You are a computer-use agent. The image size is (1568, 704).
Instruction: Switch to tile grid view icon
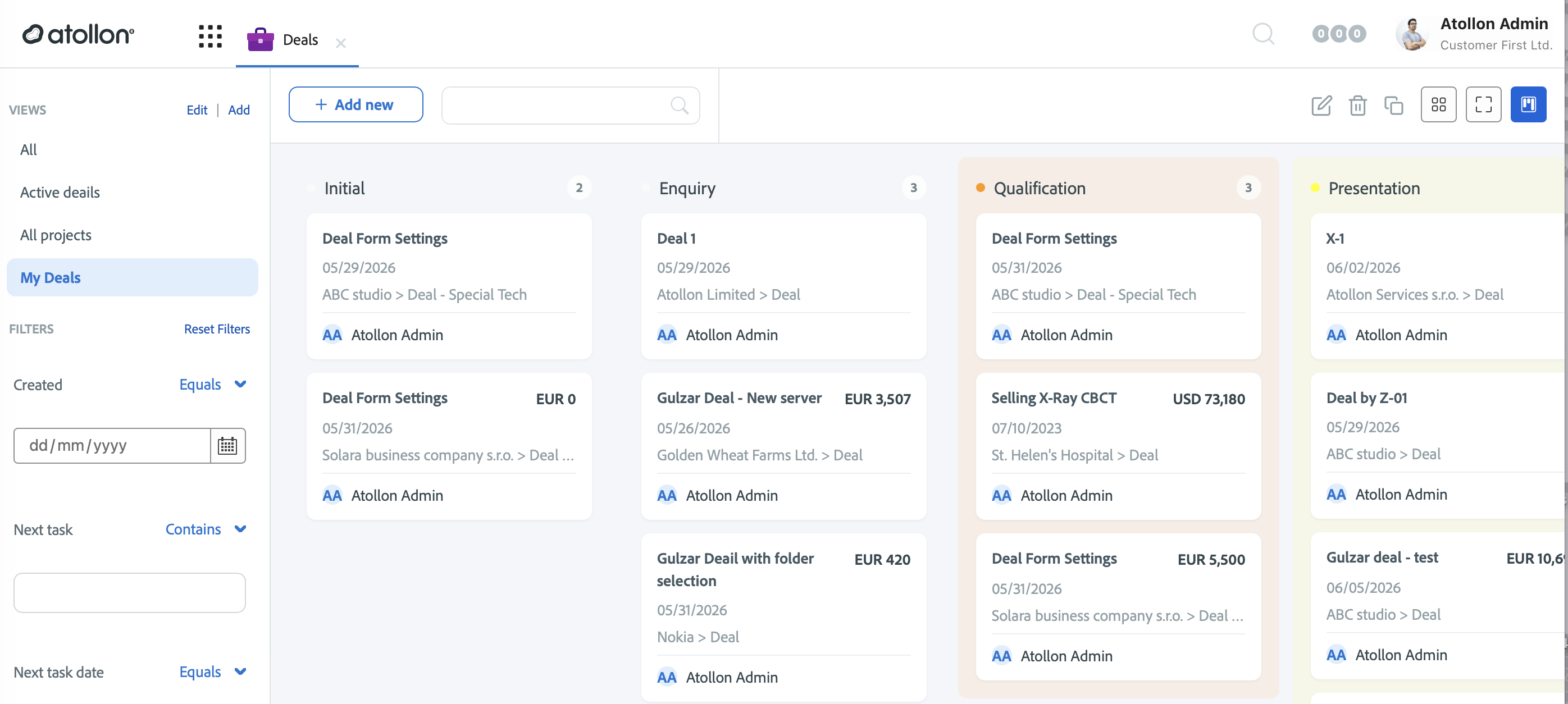[1438, 104]
